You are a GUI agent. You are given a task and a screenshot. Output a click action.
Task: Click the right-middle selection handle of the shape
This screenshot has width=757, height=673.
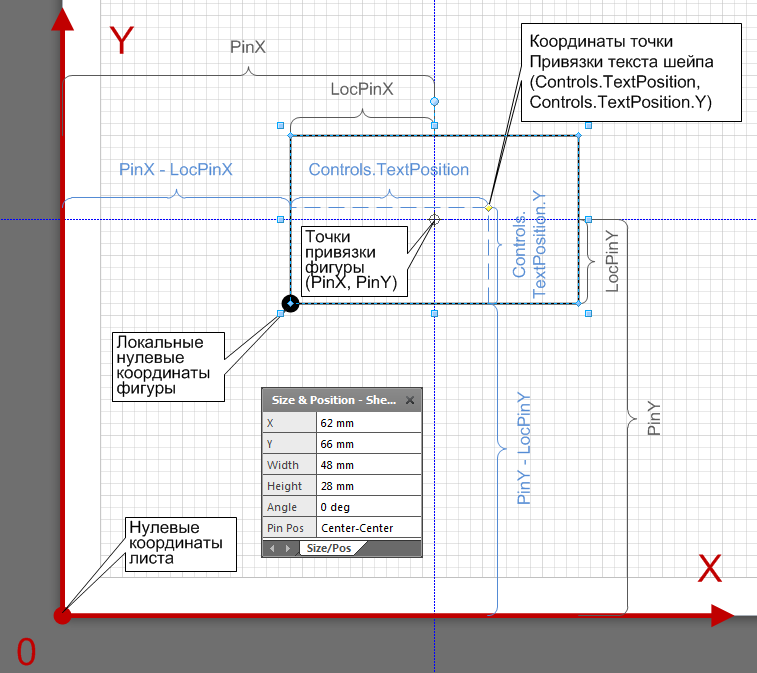(x=589, y=219)
